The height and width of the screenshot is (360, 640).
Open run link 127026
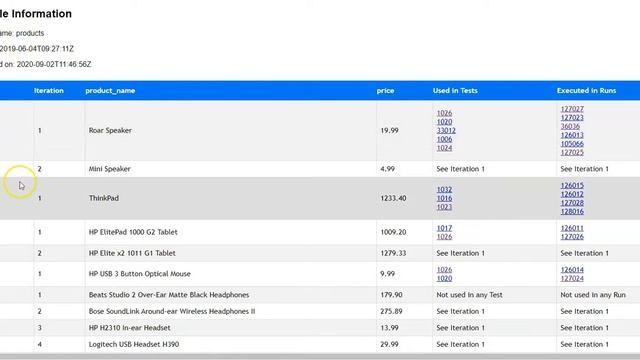coord(572,237)
